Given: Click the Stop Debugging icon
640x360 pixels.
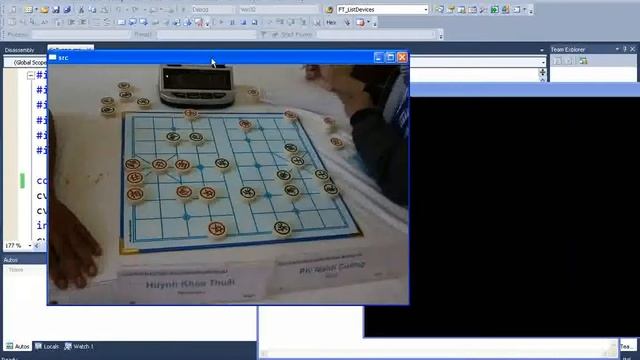Looking at the screenshot, I should coord(243,22).
